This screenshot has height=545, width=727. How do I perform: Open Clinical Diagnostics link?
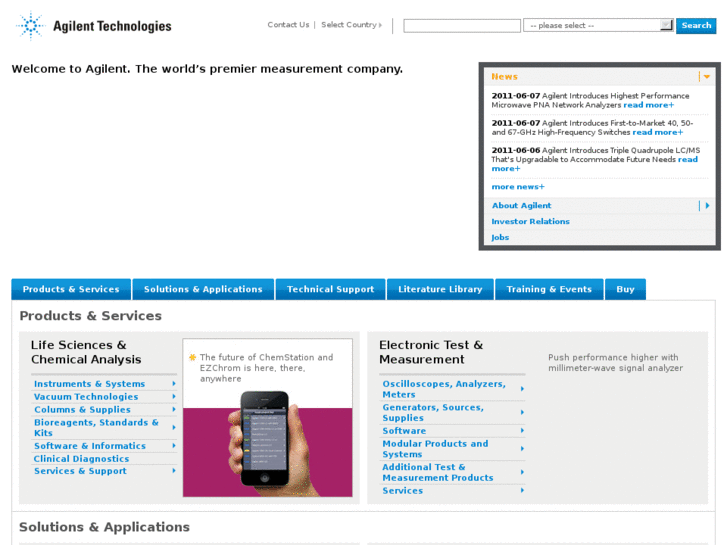coord(81,459)
